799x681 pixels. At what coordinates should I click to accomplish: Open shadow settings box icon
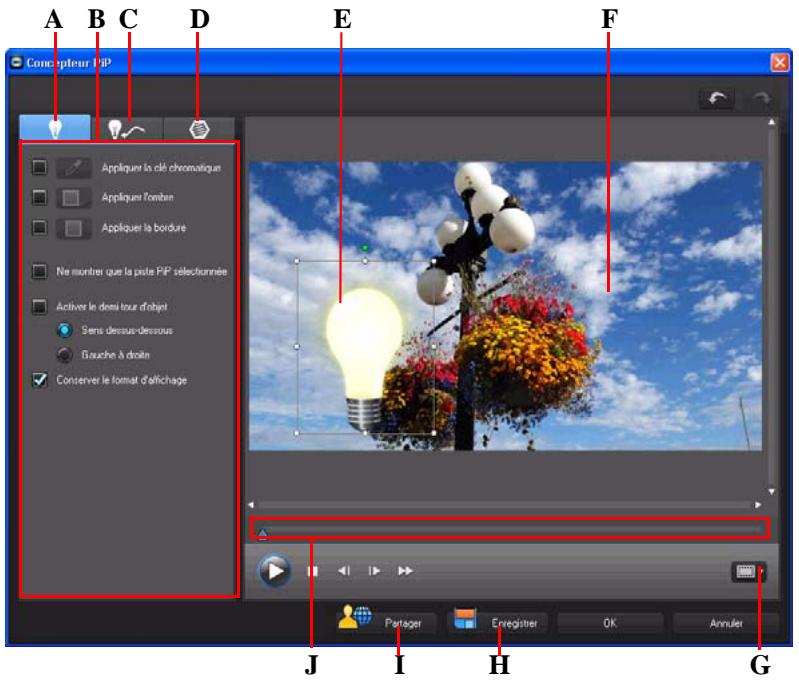(74, 198)
